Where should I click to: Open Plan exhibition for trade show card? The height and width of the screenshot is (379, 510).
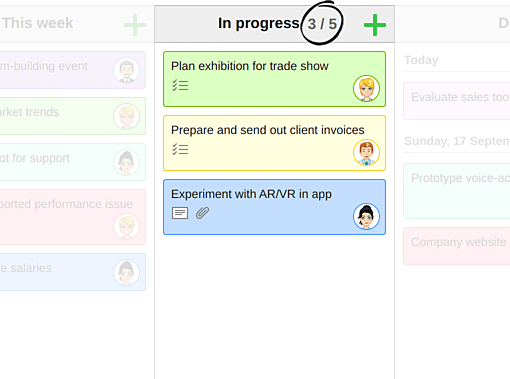pyautogui.click(x=274, y=79)
